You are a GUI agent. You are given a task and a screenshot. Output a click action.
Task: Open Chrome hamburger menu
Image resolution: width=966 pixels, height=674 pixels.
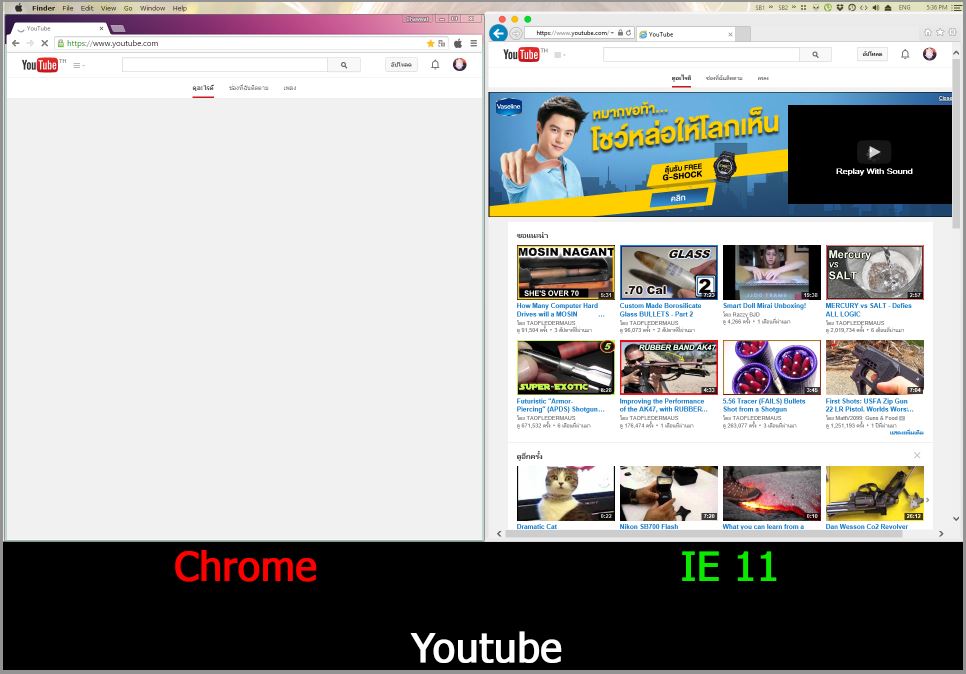[x=474, y=43]
